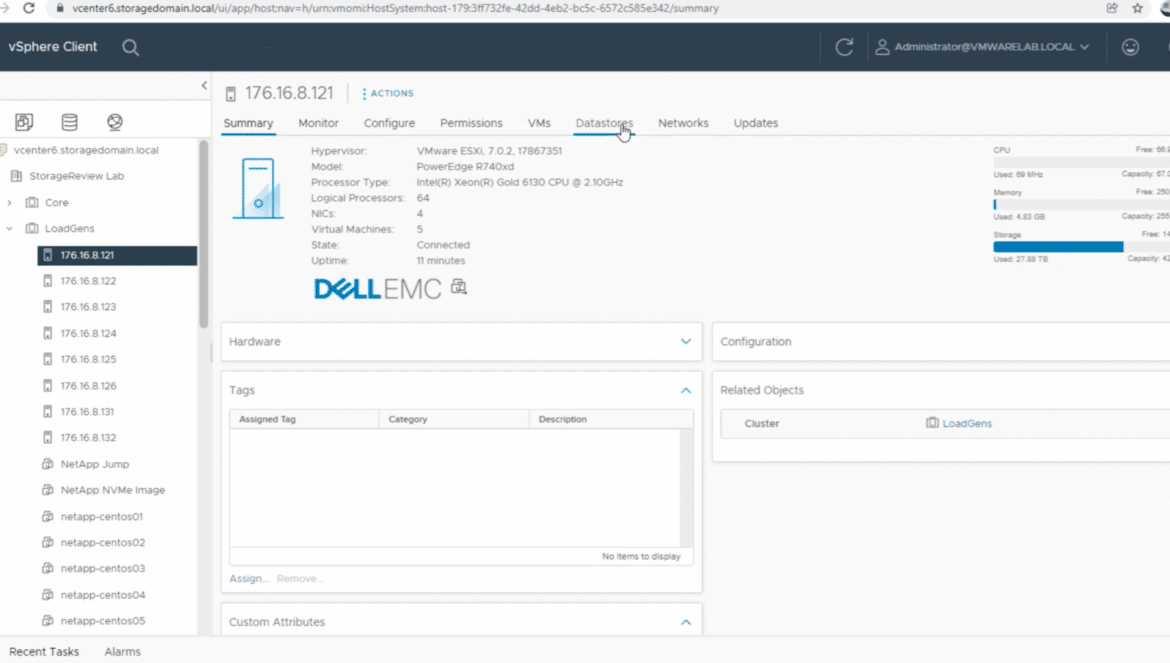Select host 176.16.8.126 in the tree
The height and width of the screenshot is (663, 1170).
coord(88,386)
